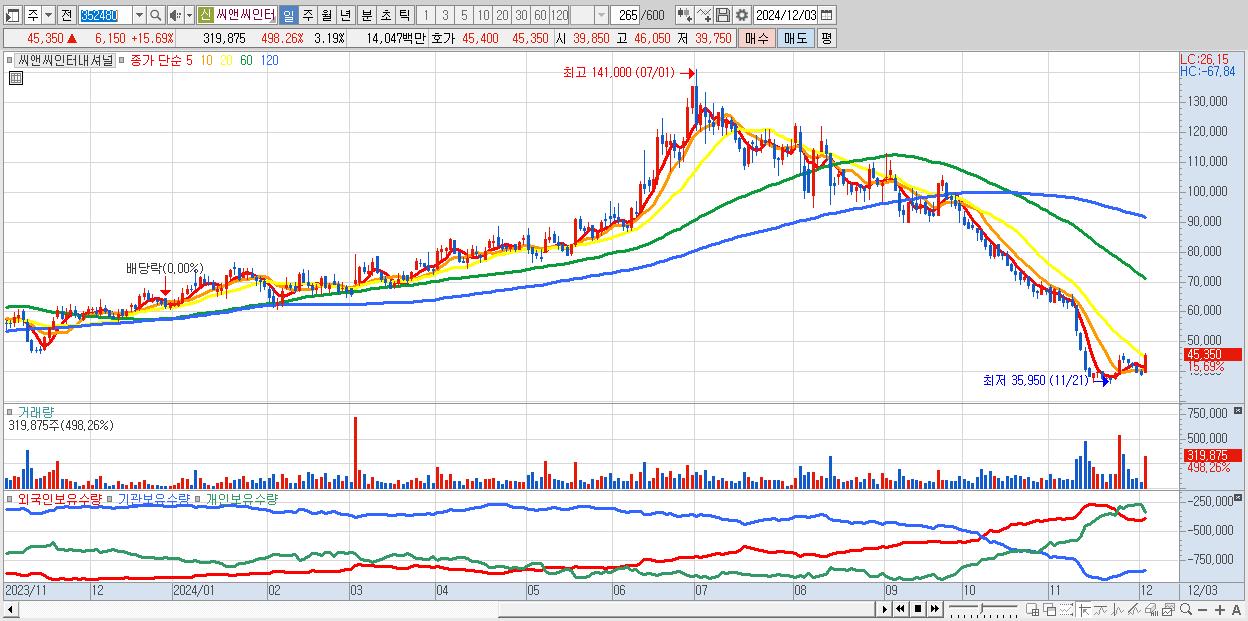Select the 일 (daily) period toggle
This screenshot has width=1248, height=621.
pyautogui.click(x=288, y=16)
